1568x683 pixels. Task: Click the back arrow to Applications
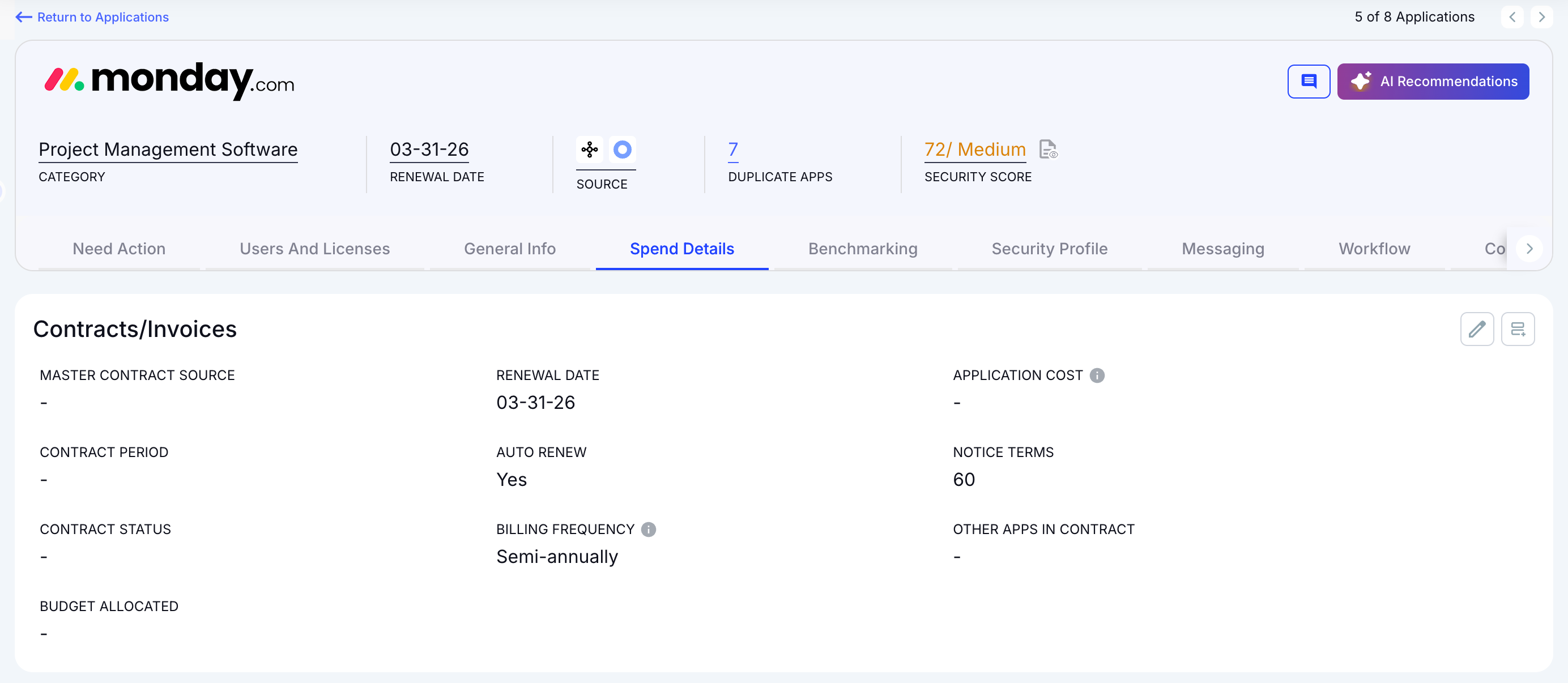click(23, 17)
